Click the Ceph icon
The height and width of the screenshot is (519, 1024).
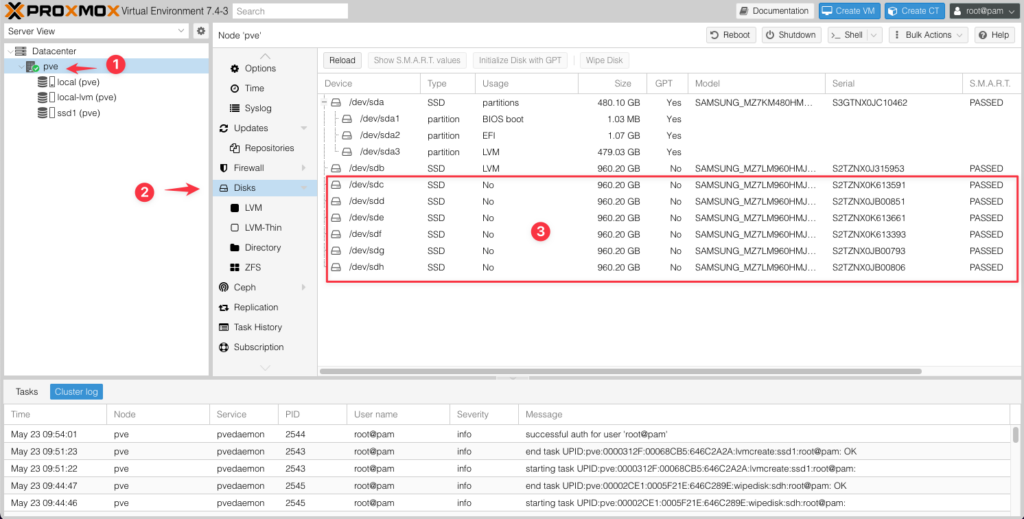point(223,287)
